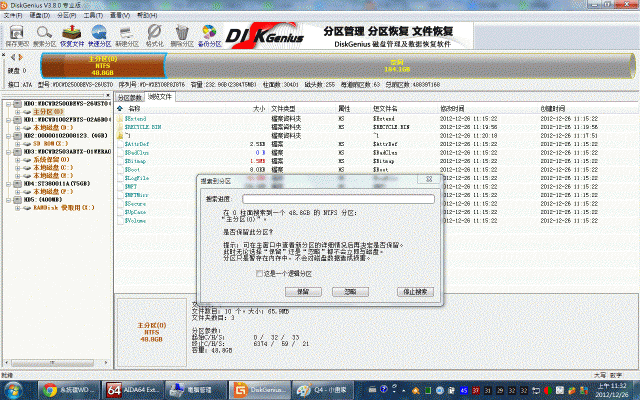640x400 pixels.
Task: Click the HD0 hard disk icon in tree
Action: [x=17, y=104]
